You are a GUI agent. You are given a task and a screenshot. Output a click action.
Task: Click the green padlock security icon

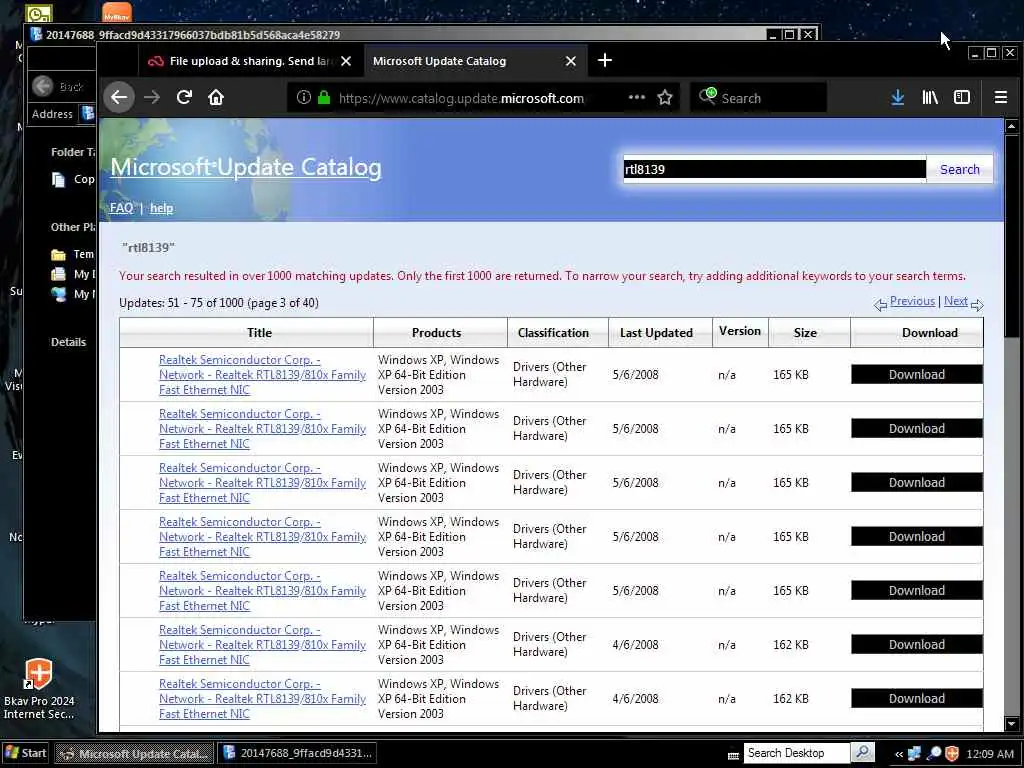tap(324, 97)
